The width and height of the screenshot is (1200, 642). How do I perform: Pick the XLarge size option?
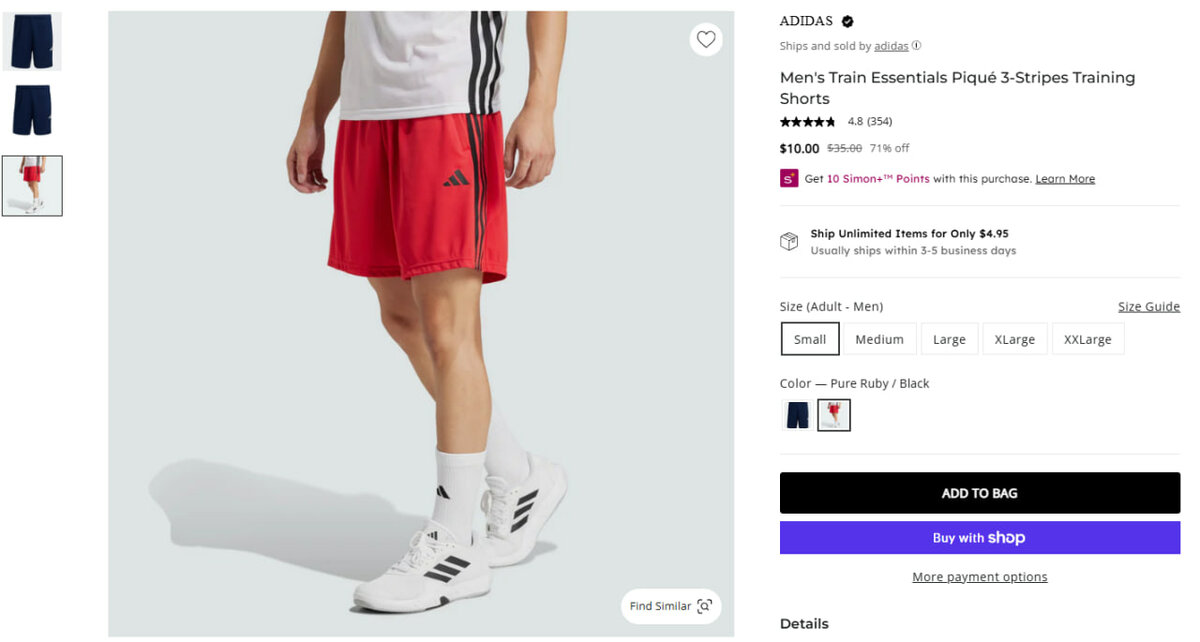pos(1014,339)
